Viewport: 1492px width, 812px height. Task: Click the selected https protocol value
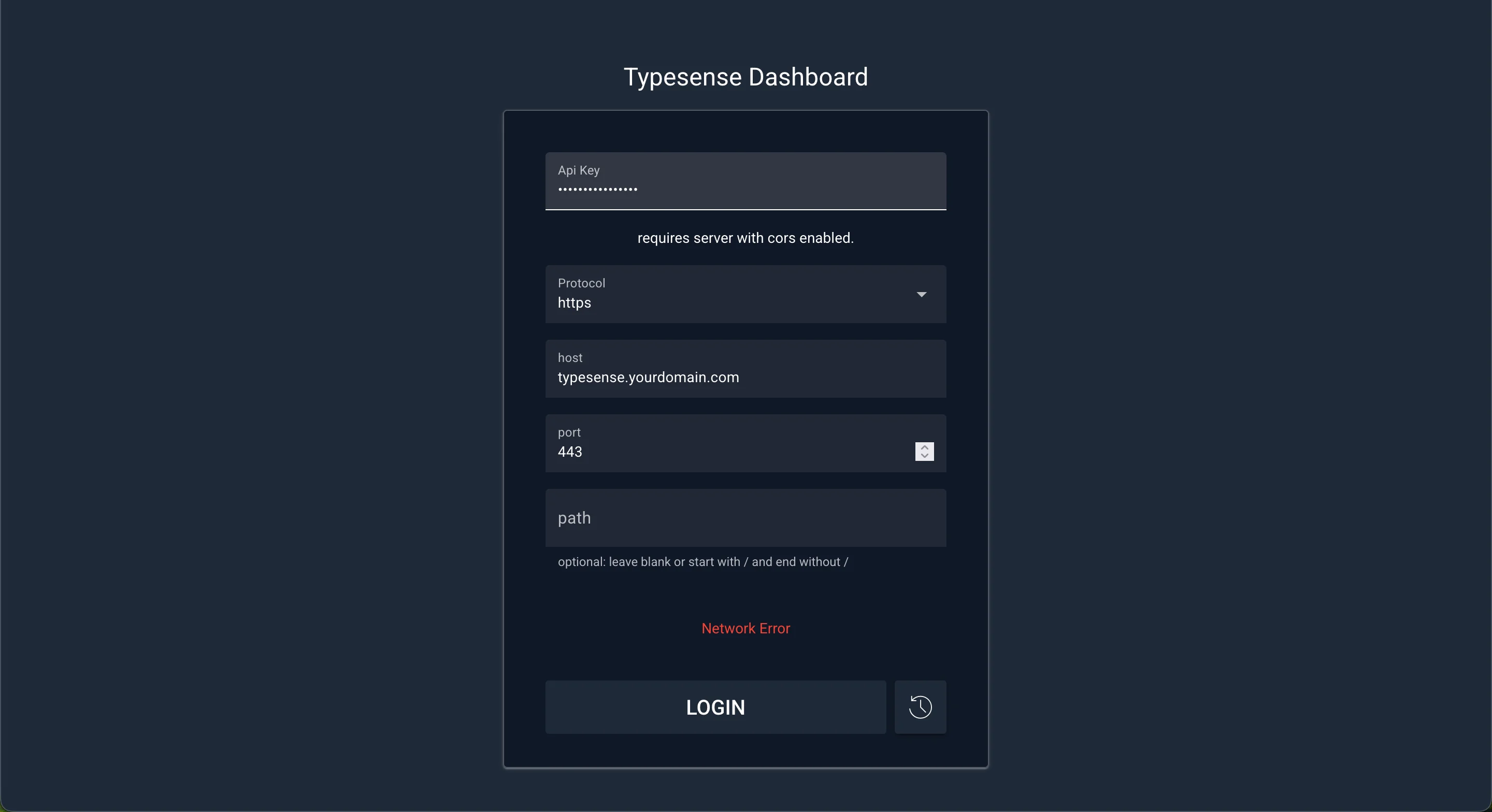coord(574,303)
